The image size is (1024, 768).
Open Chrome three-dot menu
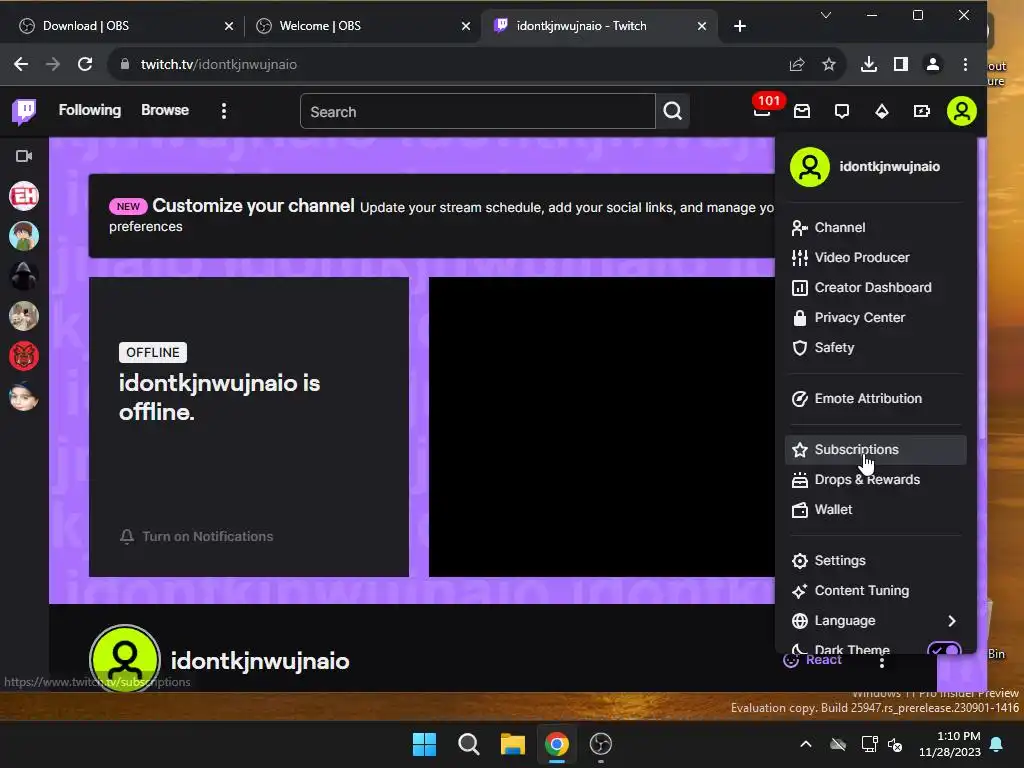(x=965, y=64)
